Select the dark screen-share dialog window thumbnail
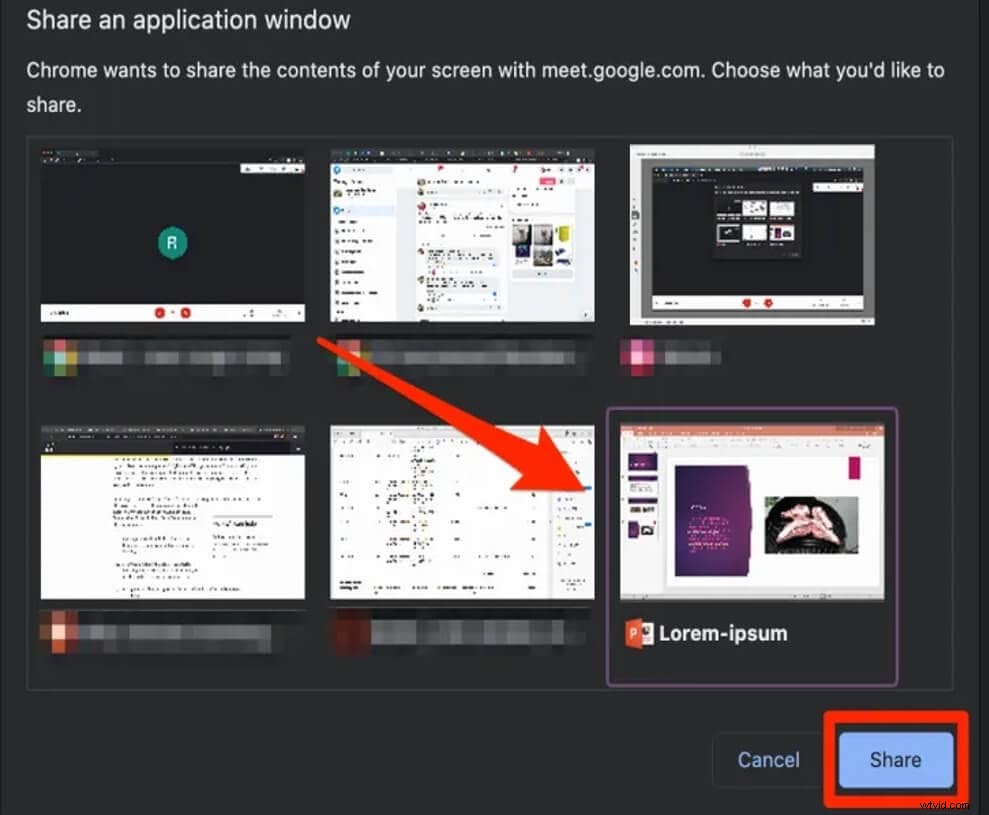Screen dimensions: 989x815 pyautogui.click(x=751, y=236)
